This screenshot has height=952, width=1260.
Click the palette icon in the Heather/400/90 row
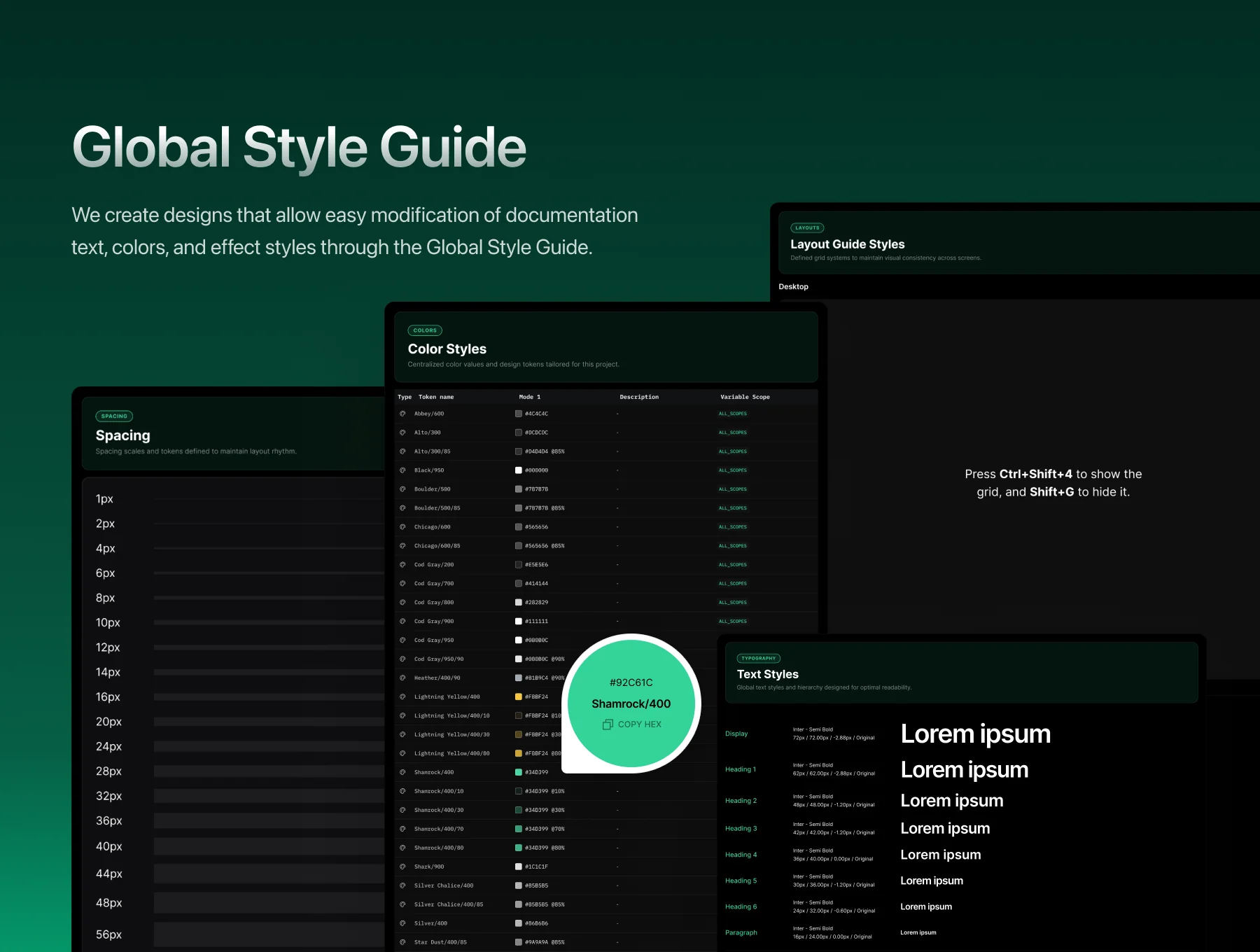pyautogui.click(x=402, y=678)
